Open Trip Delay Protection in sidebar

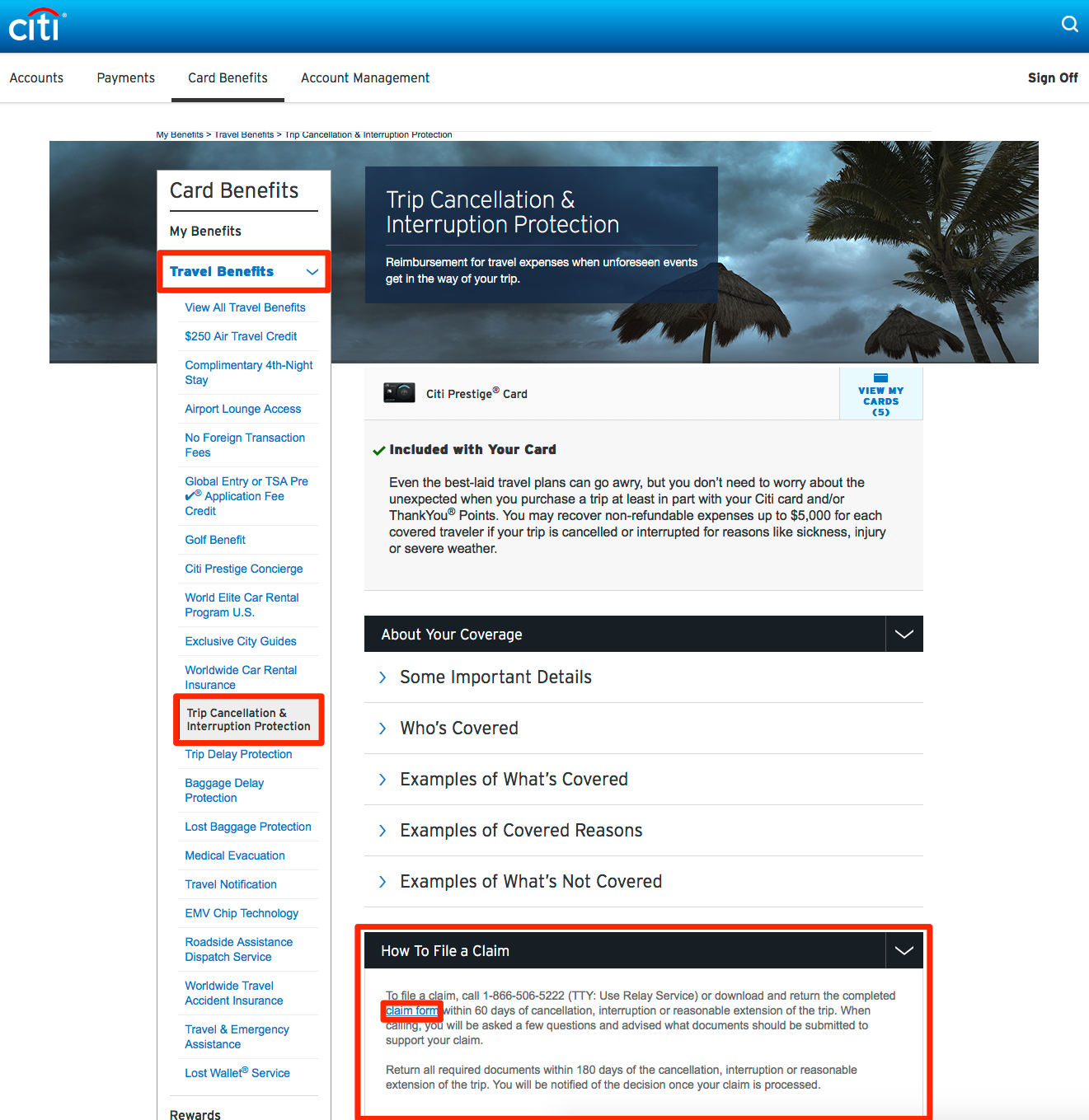pos(238,754)
